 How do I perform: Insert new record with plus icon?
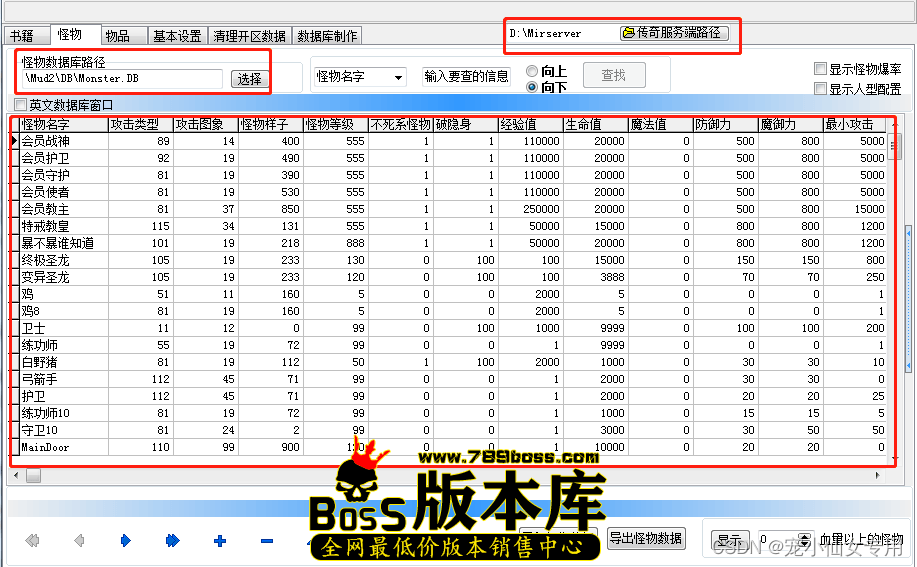[219, 541]
